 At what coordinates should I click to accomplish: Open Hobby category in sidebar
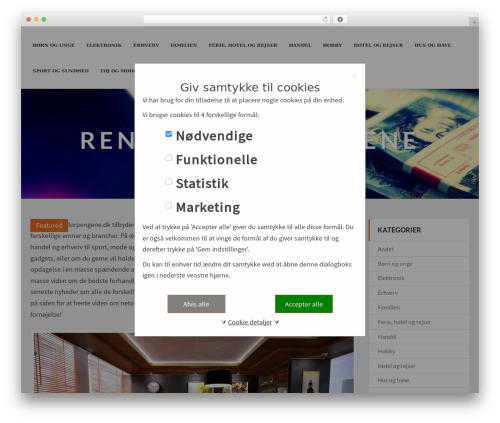pyautogui.click(x=386, y=351)
